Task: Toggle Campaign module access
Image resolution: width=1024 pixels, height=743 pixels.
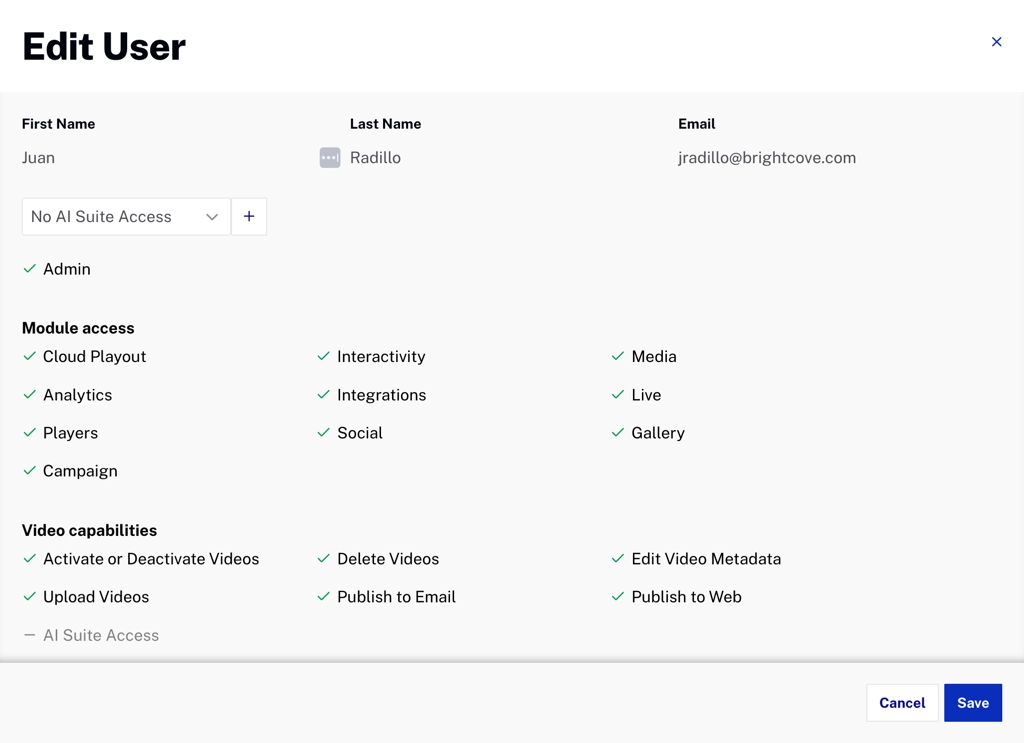Action: [x=30, y=471]
